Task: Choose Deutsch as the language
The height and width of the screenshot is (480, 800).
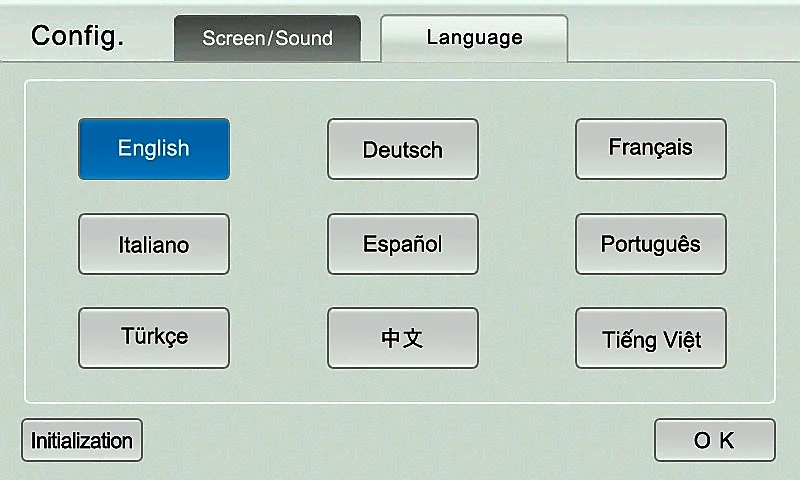Action: [403, 149]
